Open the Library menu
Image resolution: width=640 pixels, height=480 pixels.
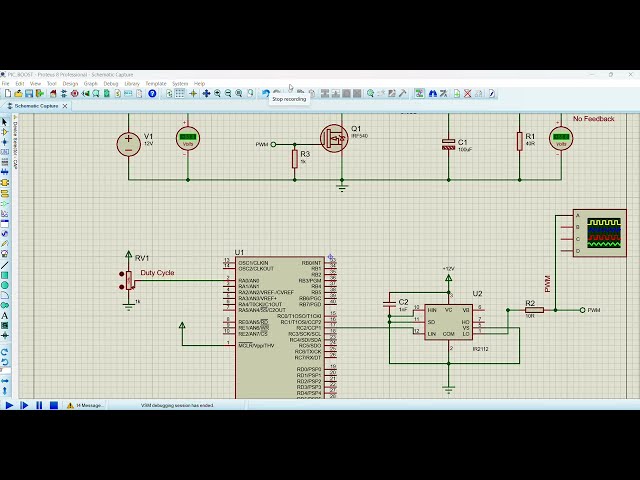[132, 84]
